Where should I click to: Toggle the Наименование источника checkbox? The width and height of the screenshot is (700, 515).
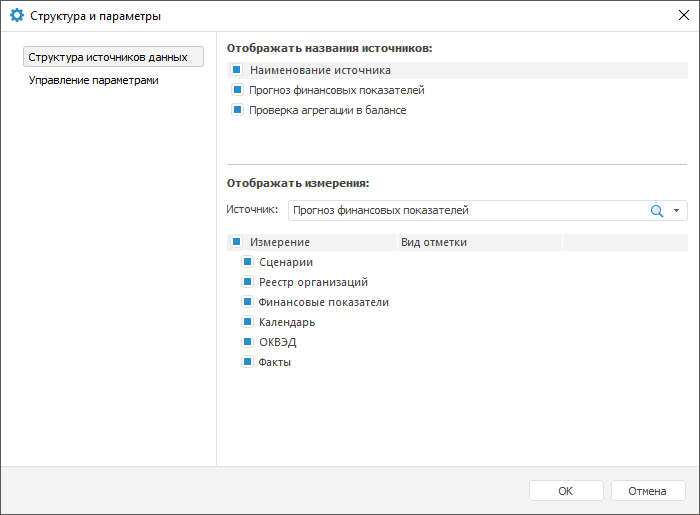click(237, 70)
